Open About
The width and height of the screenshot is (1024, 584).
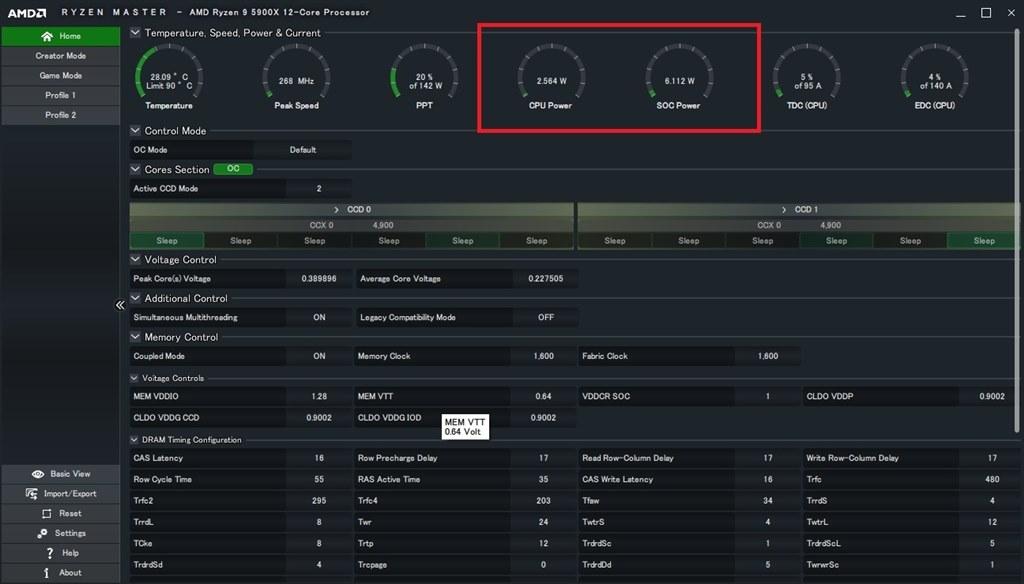pyautogui.click(x=61, y=573)
